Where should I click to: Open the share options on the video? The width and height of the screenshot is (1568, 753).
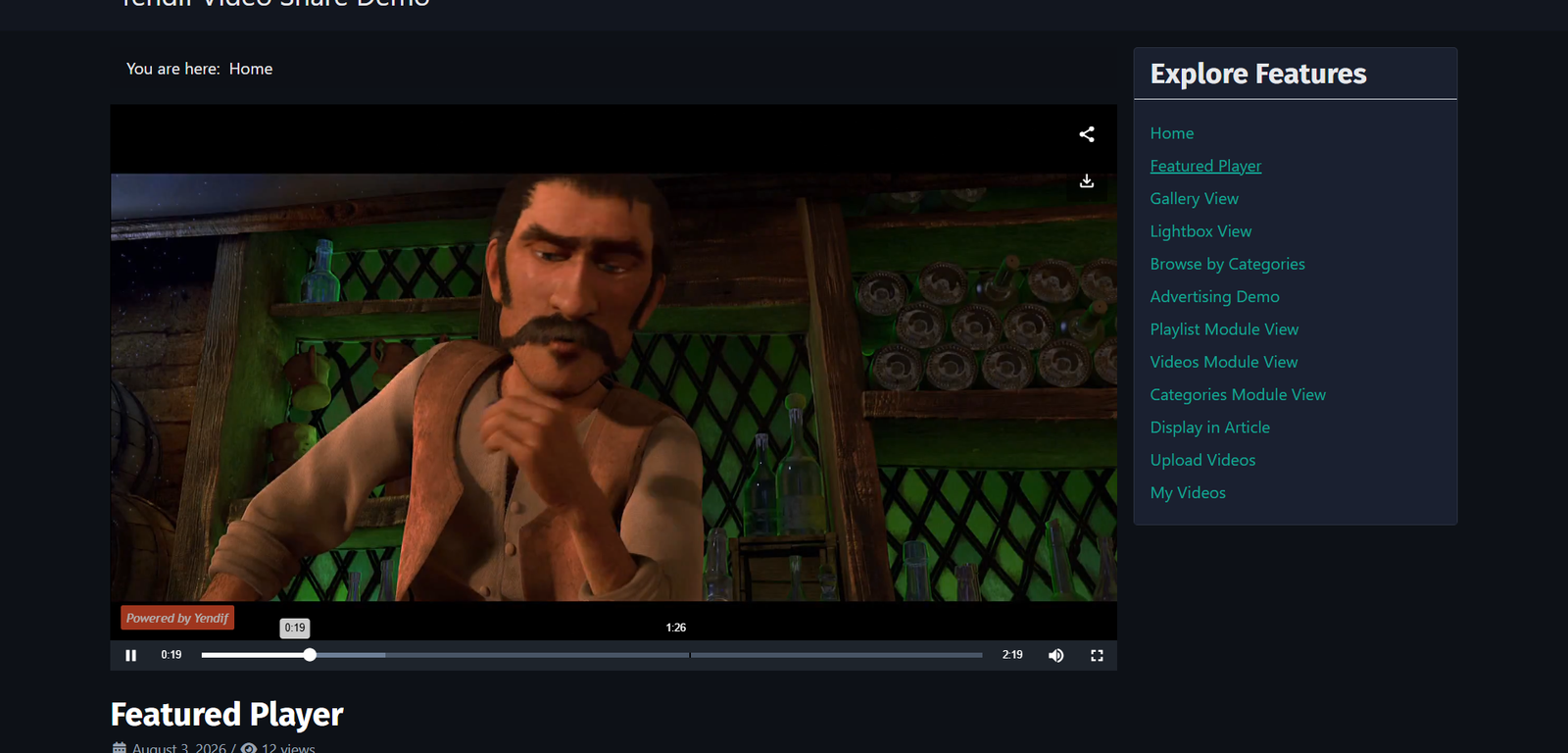tap(1086, 134)
